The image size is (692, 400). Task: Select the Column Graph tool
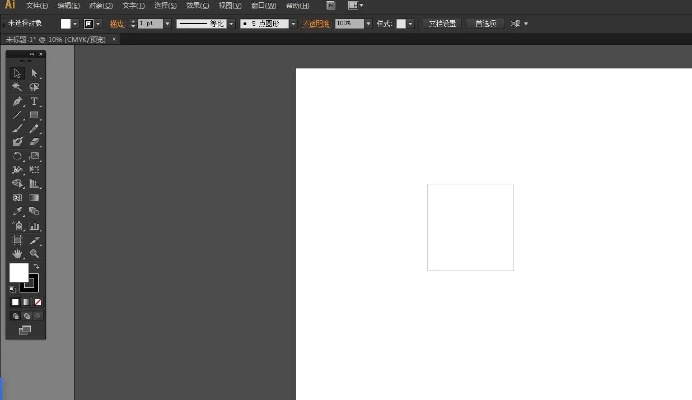(34, 226)
